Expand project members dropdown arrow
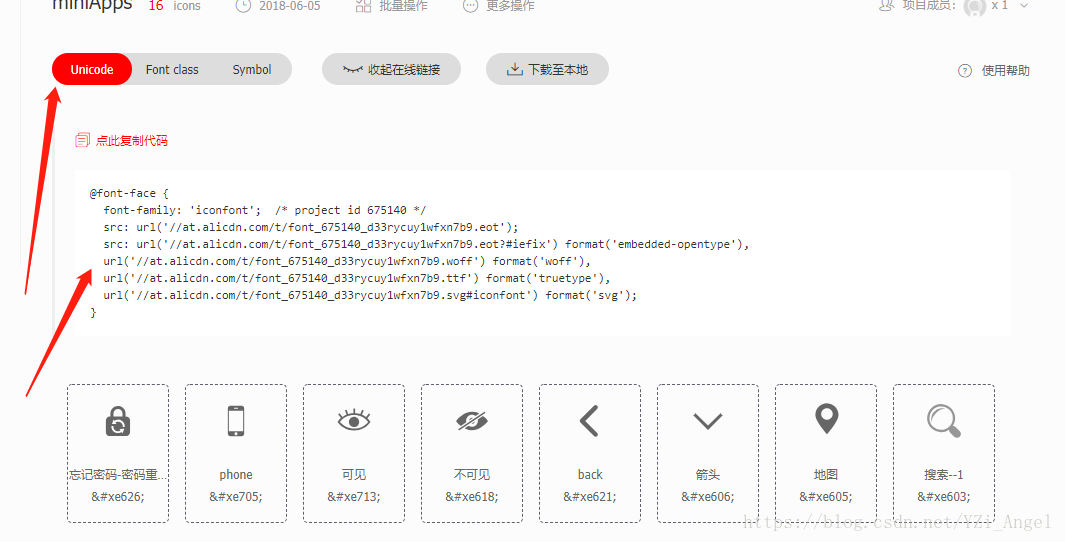Image resolution: width=1065 pixels, height=542 pixels. point(1024,5)
